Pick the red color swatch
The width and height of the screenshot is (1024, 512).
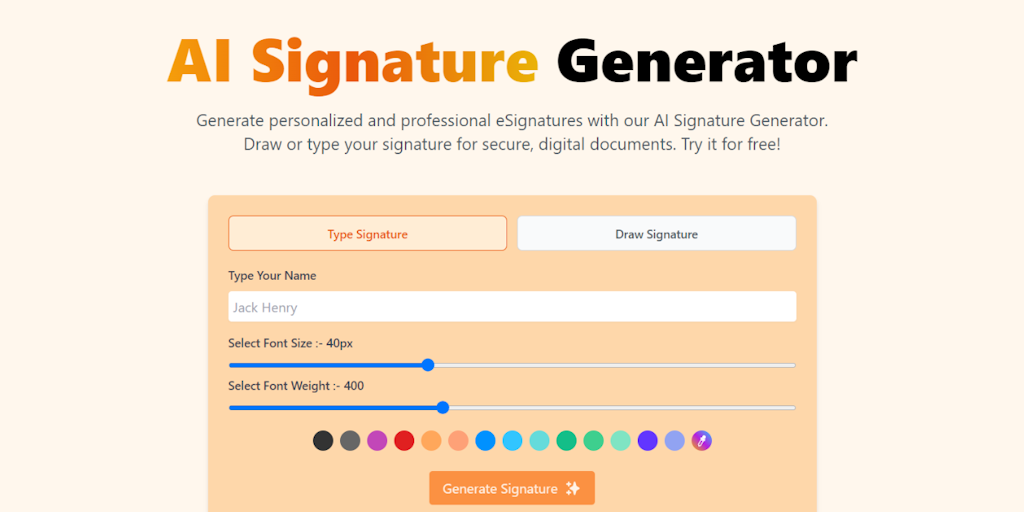pos(404,440)
